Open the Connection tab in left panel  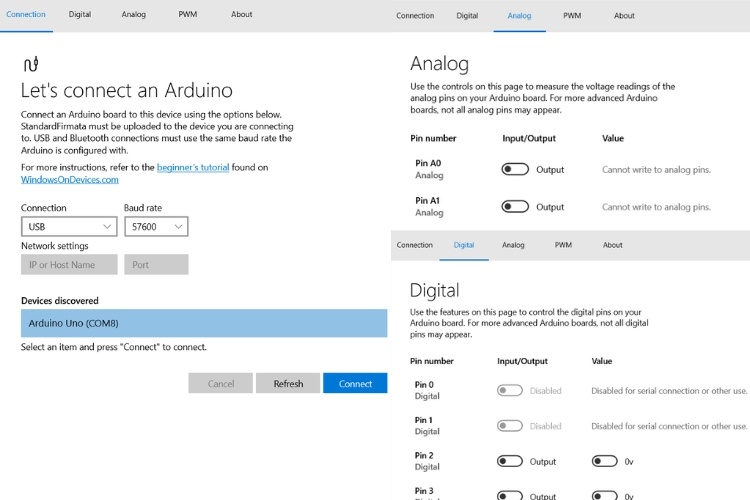(26, 14)
